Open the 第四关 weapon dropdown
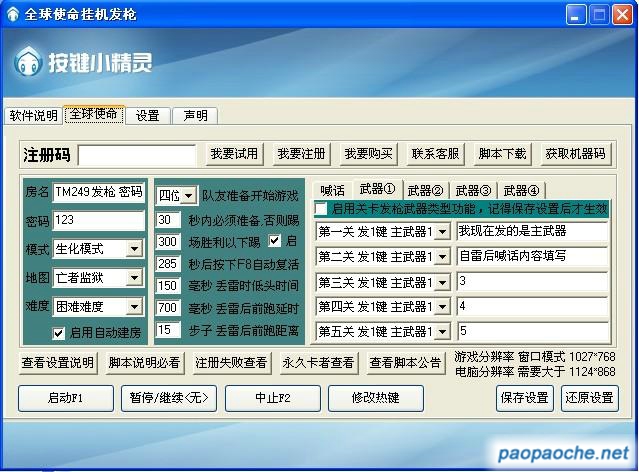Image resolution: width=639 pixels, height=472 pixels. [383, 307]
